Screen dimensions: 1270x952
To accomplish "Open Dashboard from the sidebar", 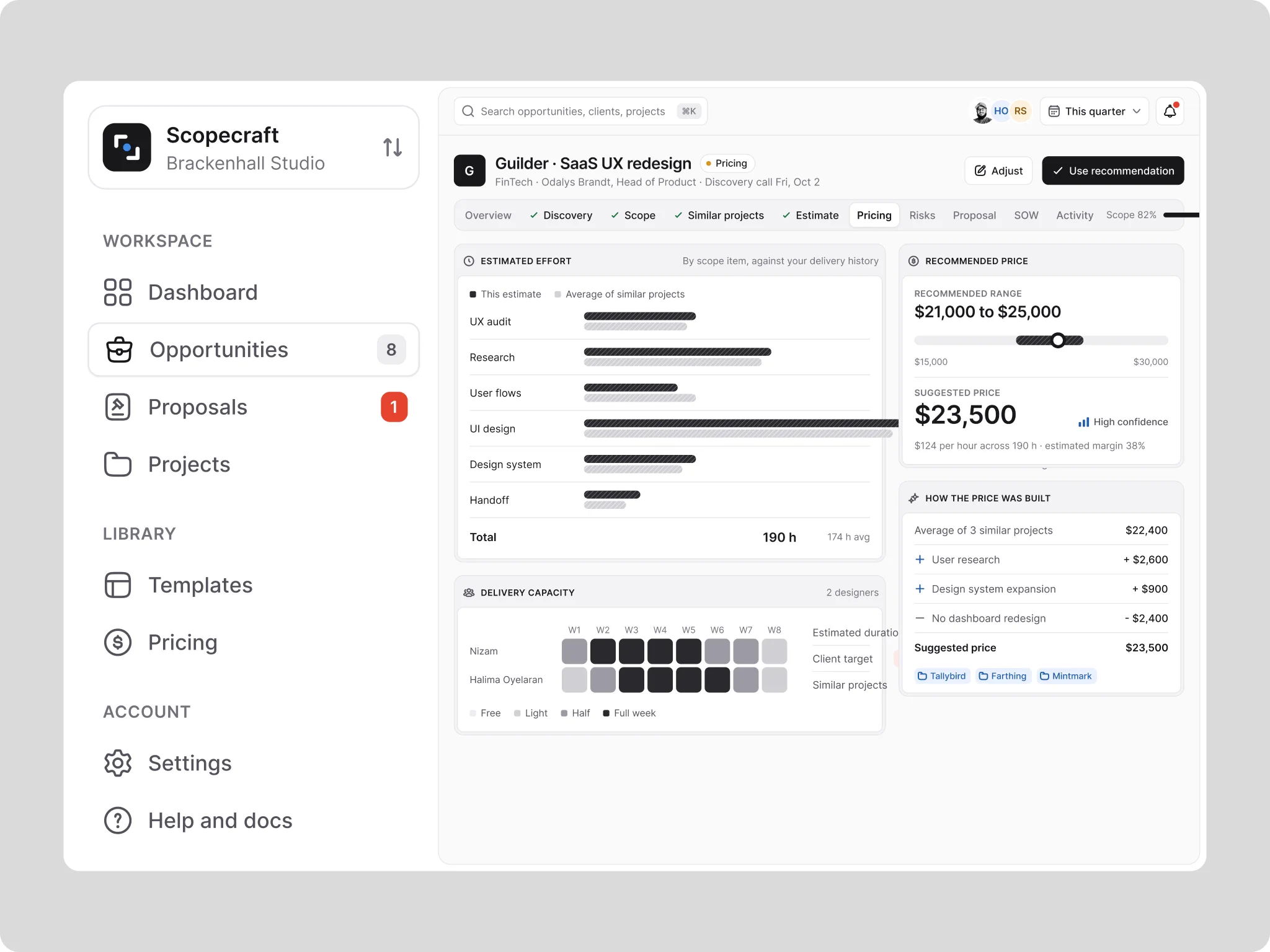I will coord(254,293).
